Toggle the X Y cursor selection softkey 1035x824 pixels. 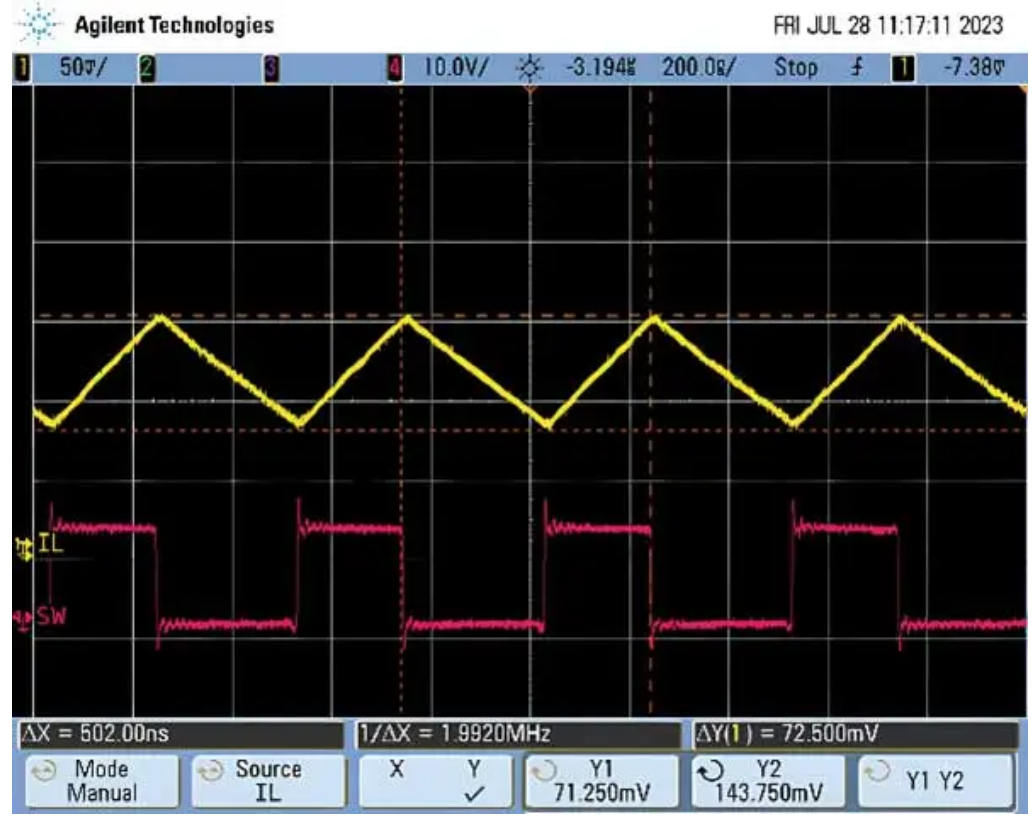pos(435,781)
